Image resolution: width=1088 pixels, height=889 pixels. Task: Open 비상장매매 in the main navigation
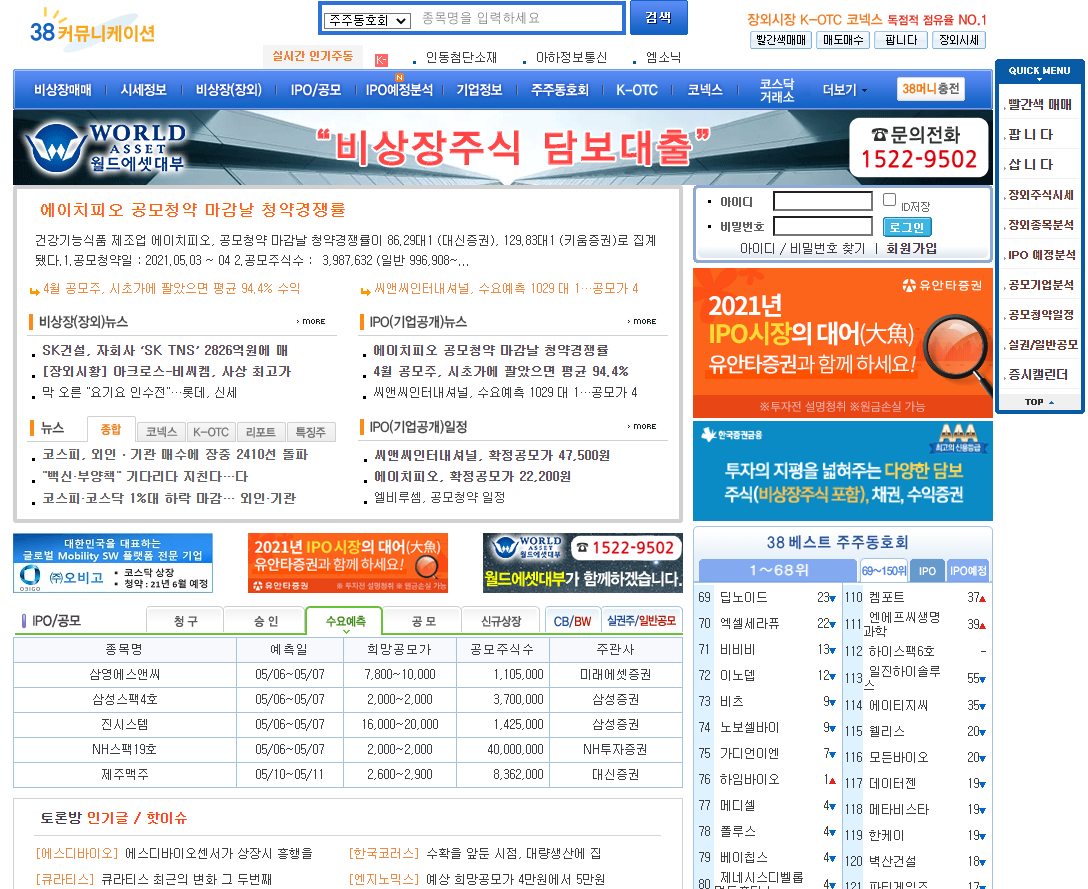pyautogui.click(x=62, y=90)
